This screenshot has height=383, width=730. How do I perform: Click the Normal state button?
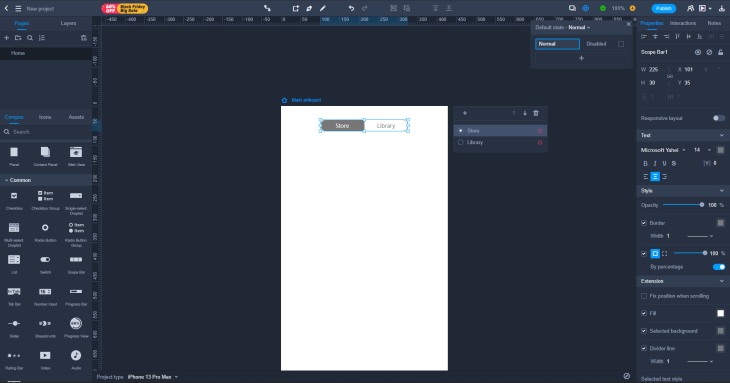pos(557,44)
